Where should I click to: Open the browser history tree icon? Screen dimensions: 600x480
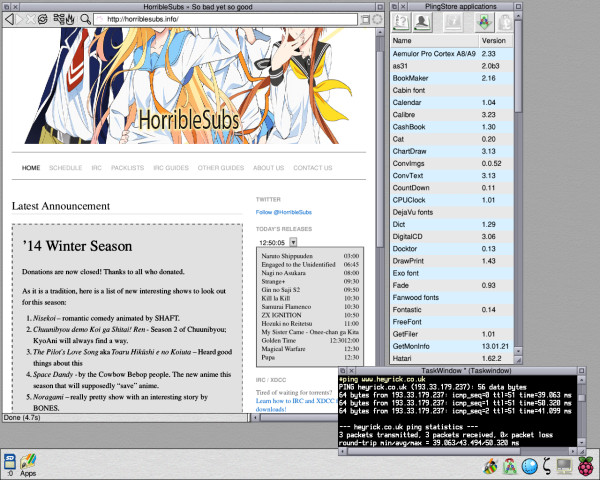point(59,18)
